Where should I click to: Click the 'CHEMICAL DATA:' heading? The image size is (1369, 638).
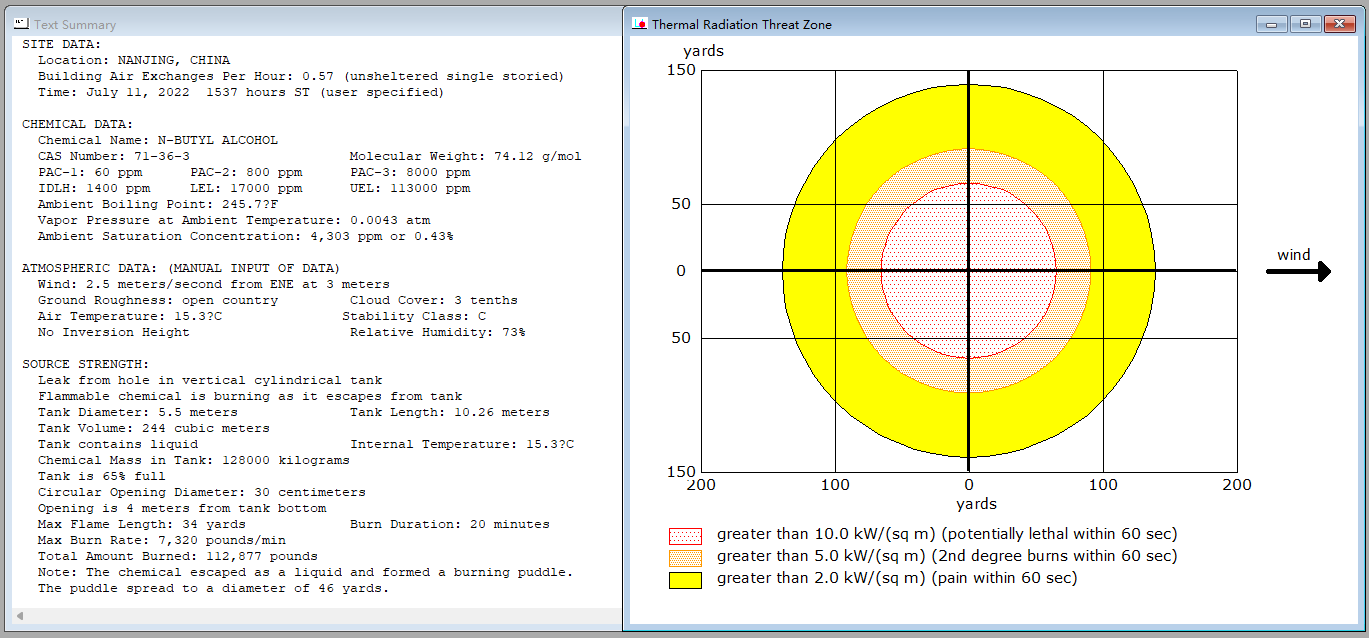point(77,124)
